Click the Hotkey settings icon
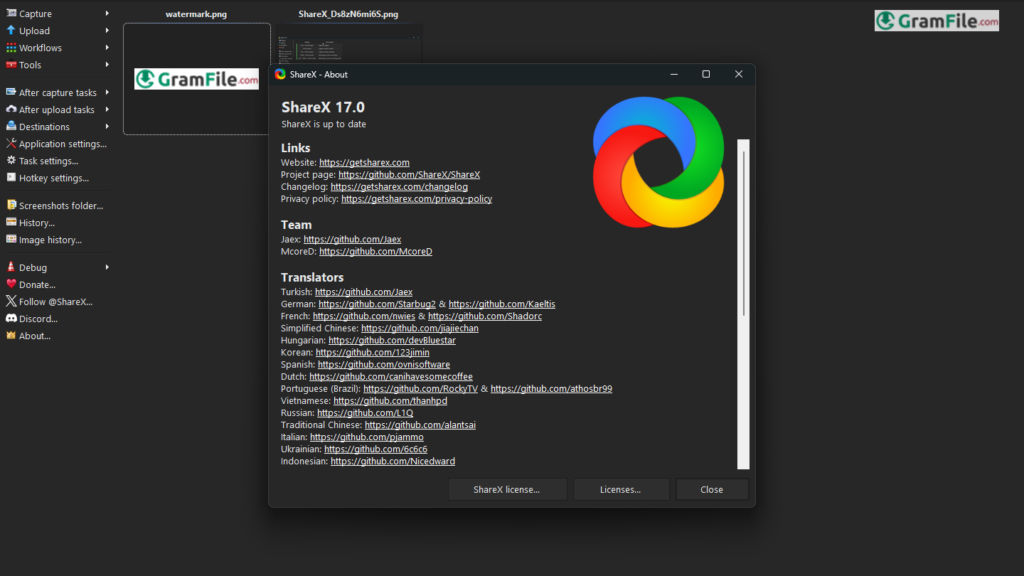Viewport: 1024px width, 576px height. pos(11,177)
